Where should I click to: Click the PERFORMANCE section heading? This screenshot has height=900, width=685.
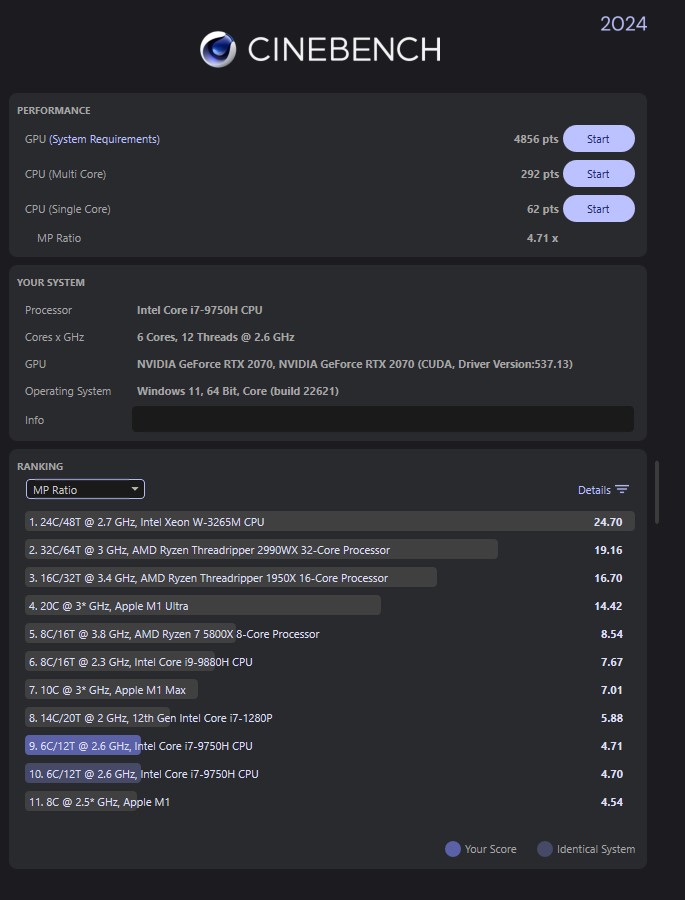pyautogui.click(x=53, y=110)
